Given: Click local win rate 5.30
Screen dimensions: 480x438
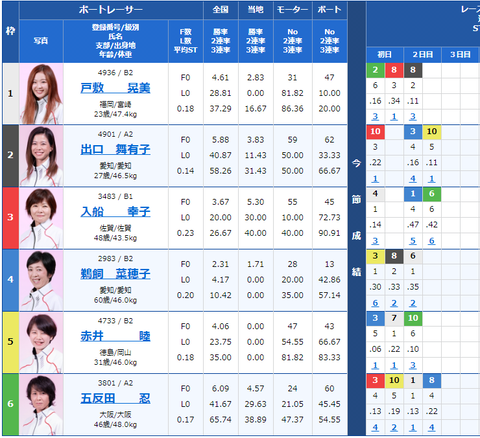Looking at the screenshot, I should tap(256, 202).
